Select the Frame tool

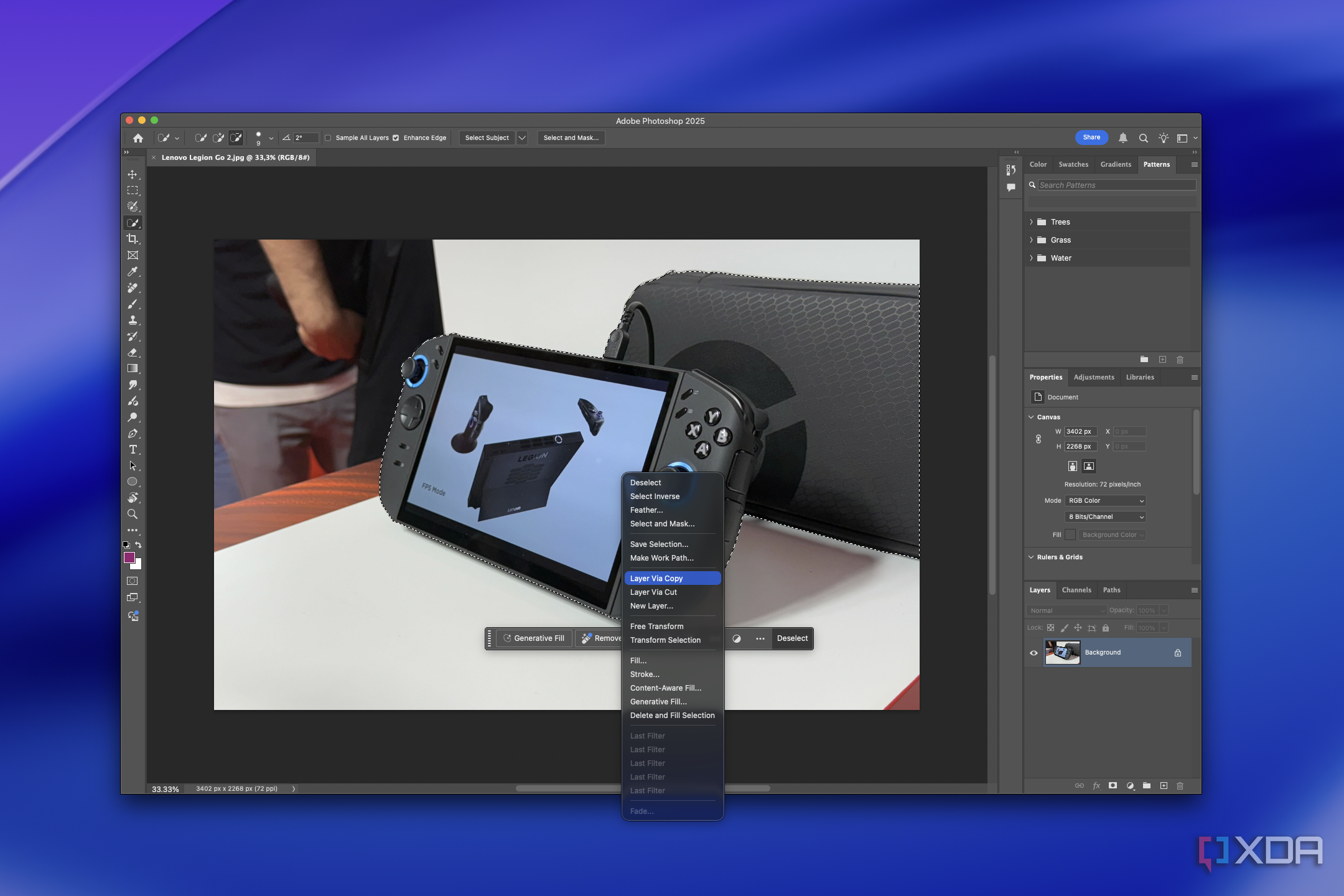(x=133, y=255)
